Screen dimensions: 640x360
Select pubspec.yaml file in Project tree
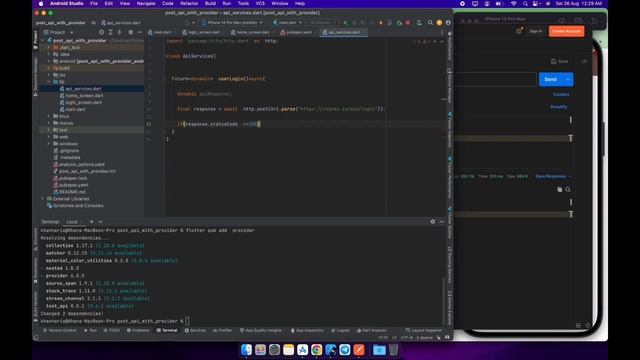pyautogui.click(x=73, y=185)
